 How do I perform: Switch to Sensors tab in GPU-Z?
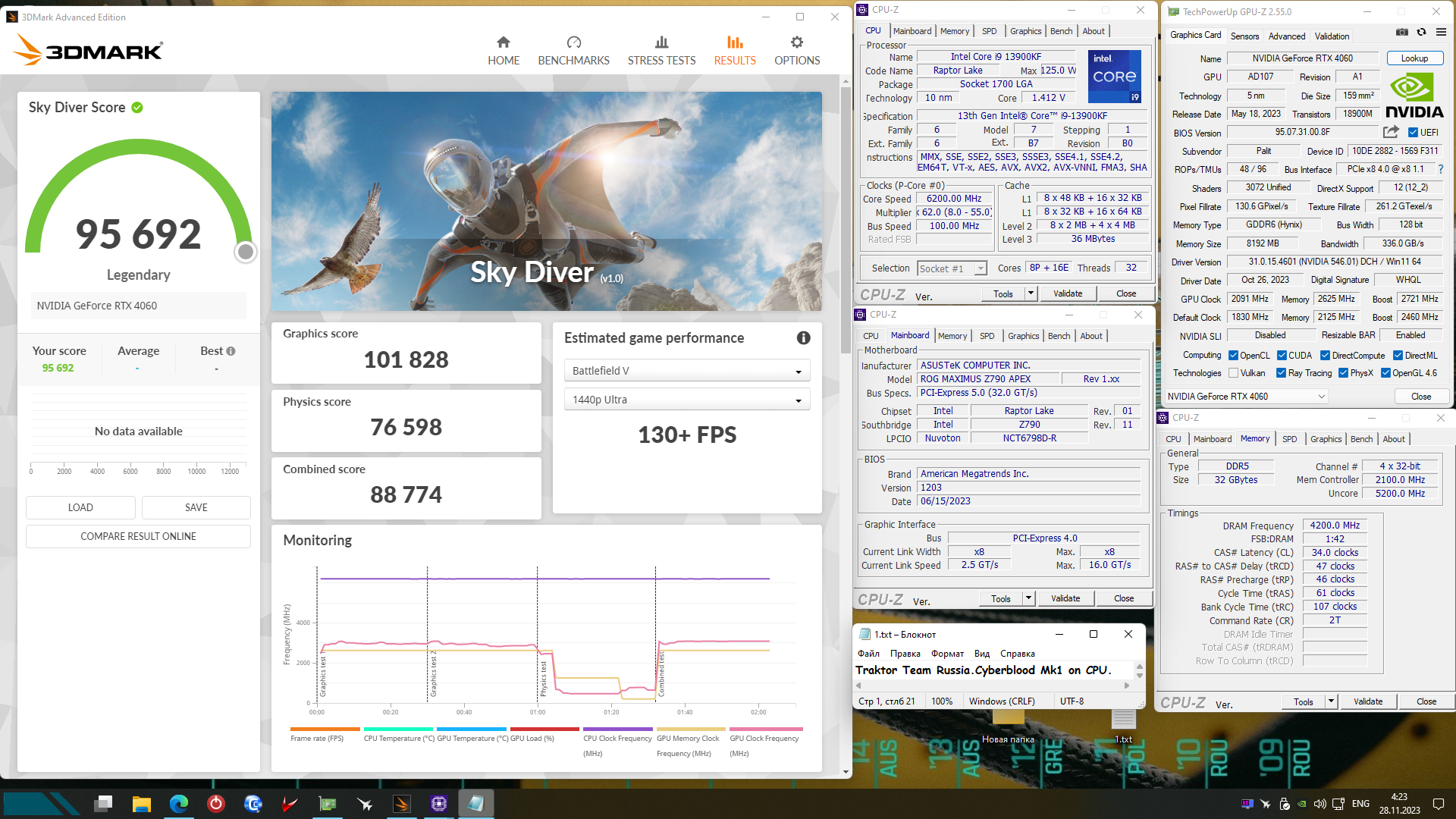click(x=1244, y=36)
